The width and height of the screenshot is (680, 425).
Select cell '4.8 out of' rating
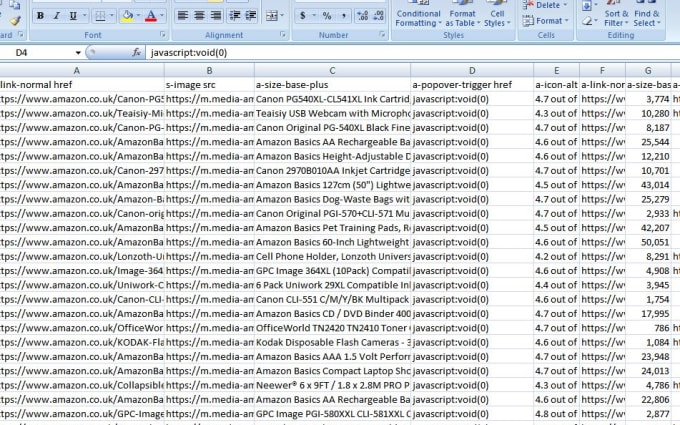tap(556, 414)
